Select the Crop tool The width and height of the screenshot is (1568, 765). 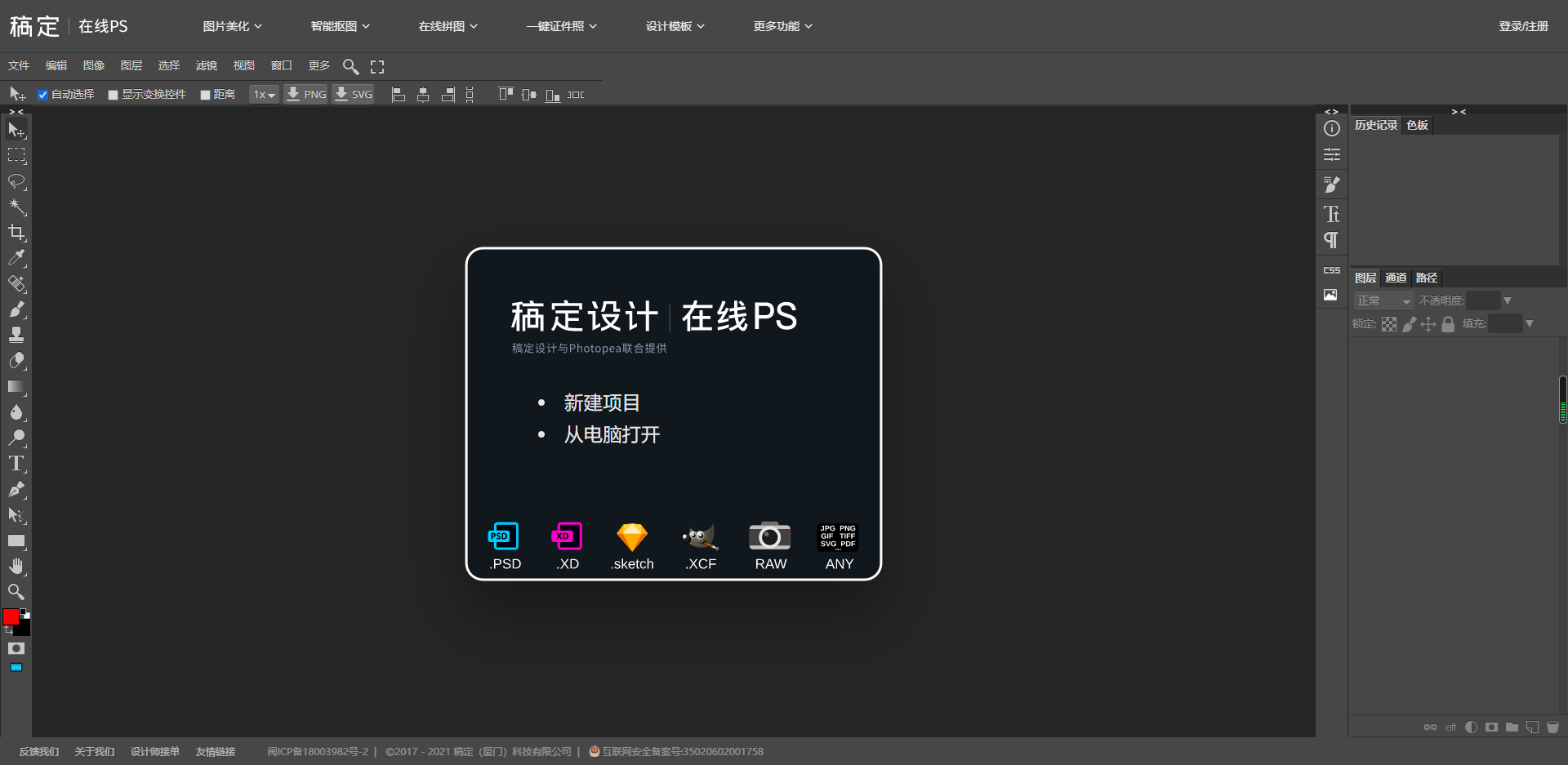(x=16, y=233)
